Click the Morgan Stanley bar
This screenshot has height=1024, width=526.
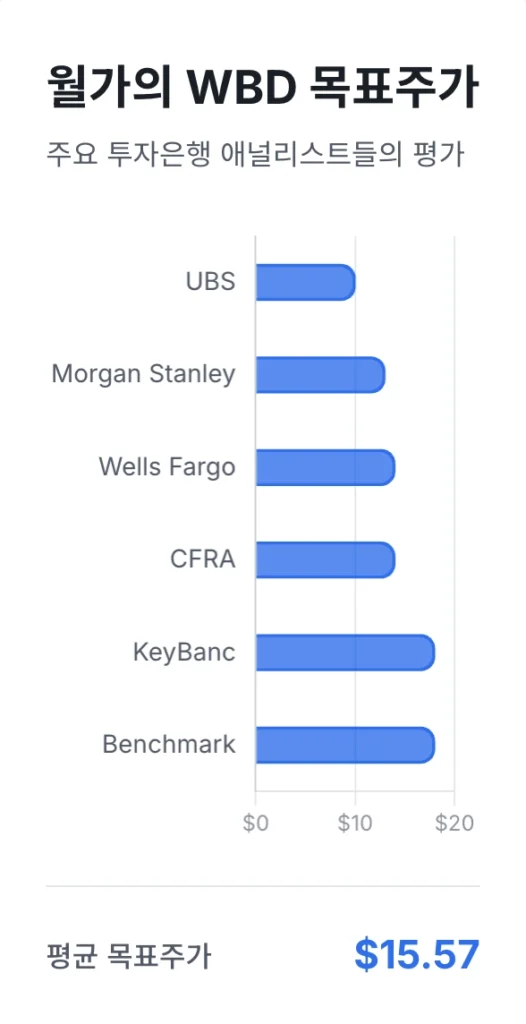320,375
